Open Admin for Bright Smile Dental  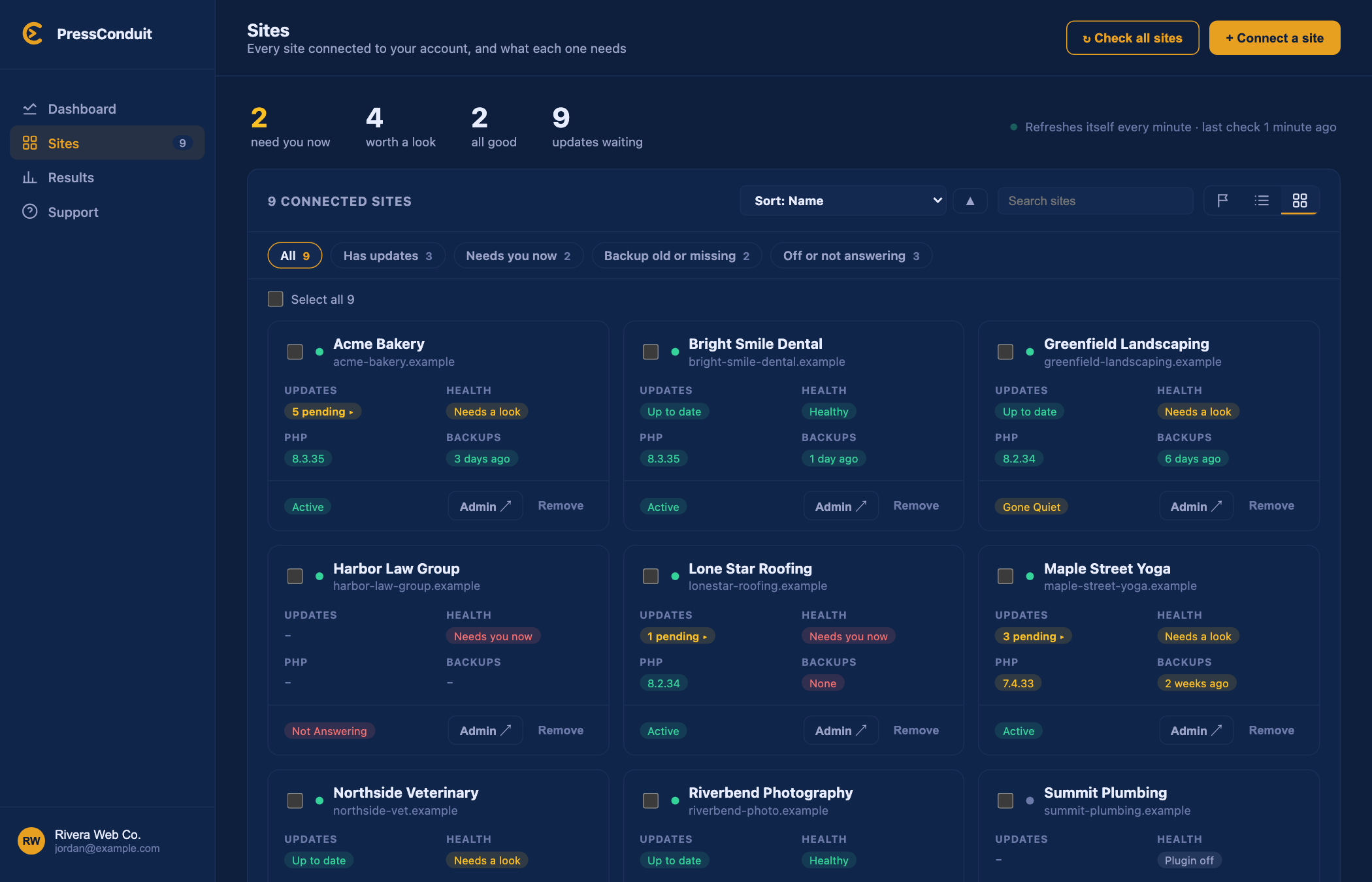click(x=841, y=506)
